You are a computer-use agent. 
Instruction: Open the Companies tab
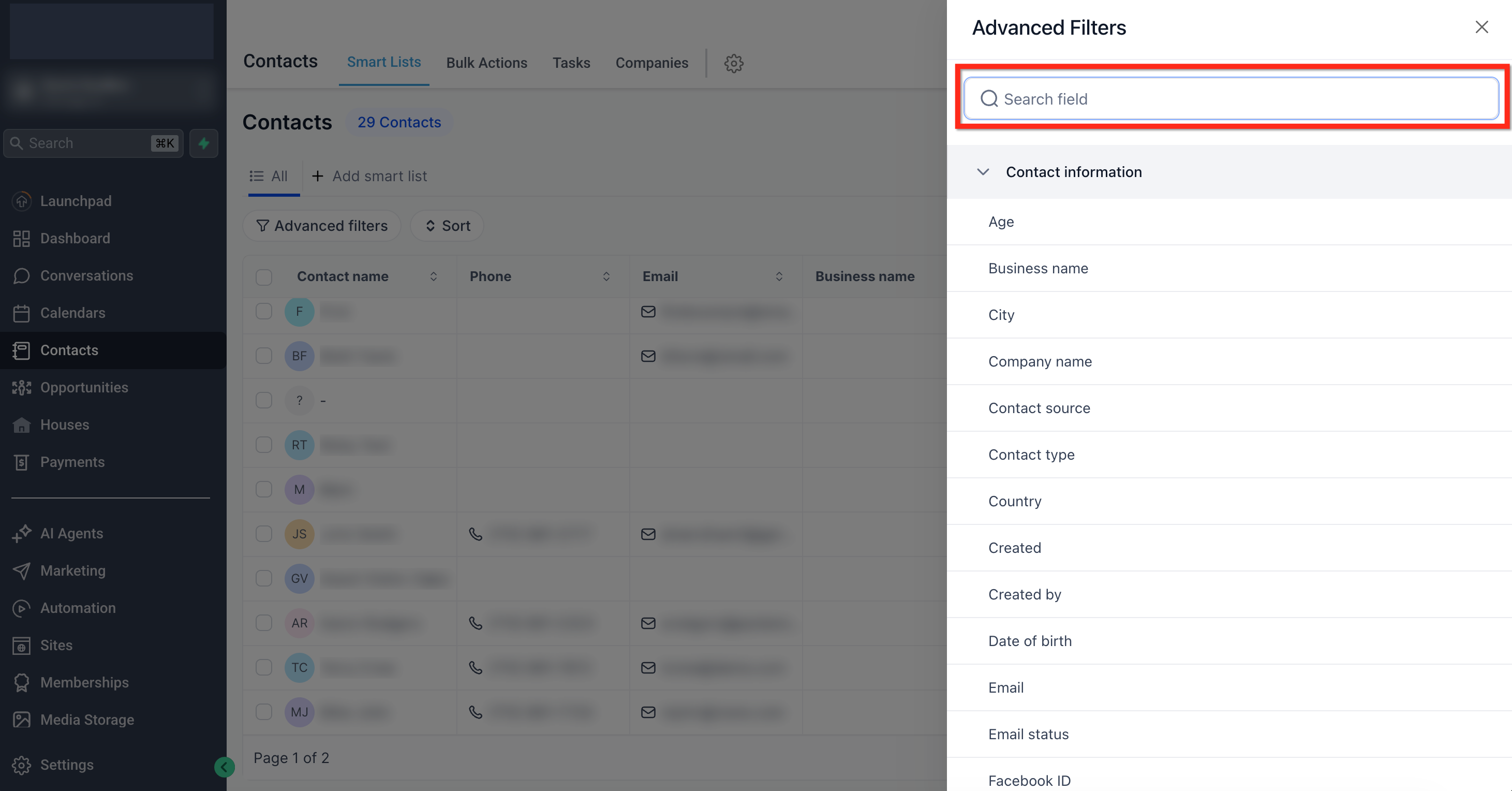(651, 63)
